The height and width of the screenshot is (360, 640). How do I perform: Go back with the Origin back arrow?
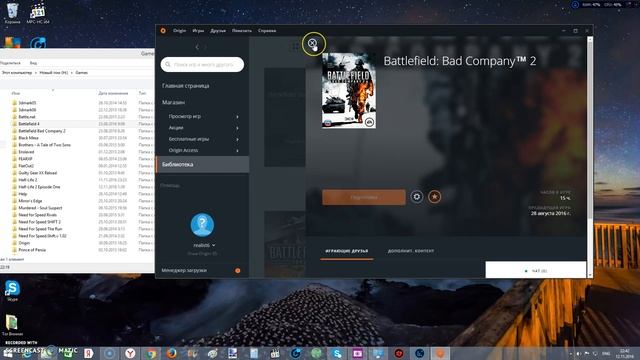tap(197, 47)
